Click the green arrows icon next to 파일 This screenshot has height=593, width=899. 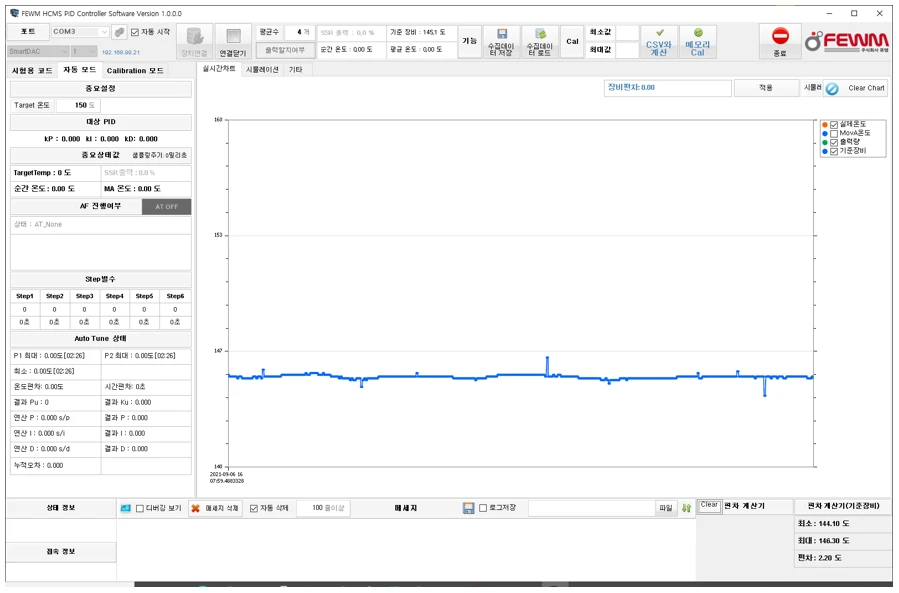[686, 508]
